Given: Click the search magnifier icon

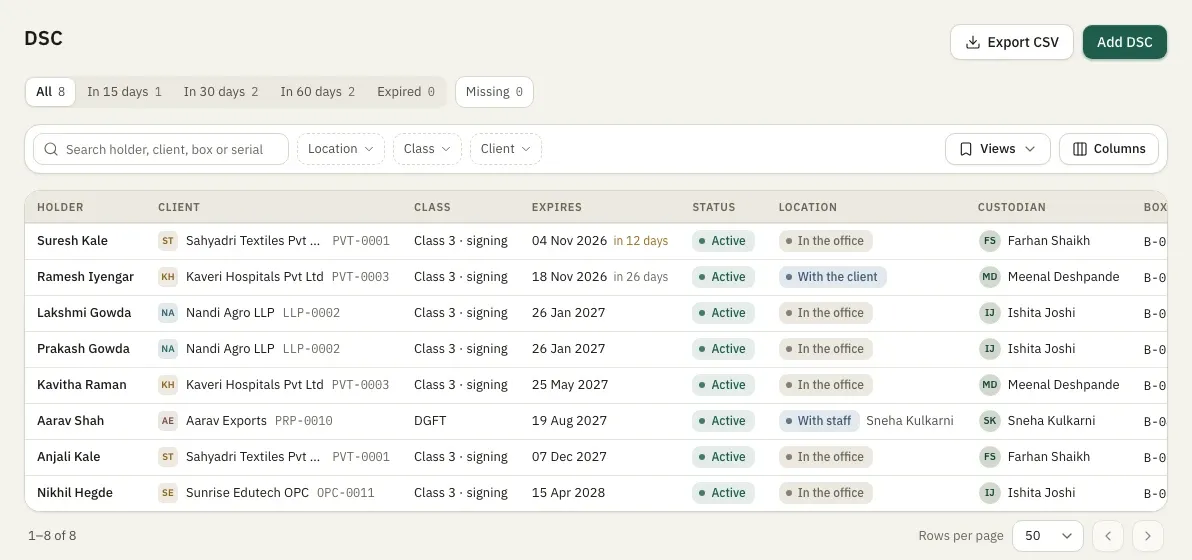Looking at the screenshot, I should coord(51,150).
